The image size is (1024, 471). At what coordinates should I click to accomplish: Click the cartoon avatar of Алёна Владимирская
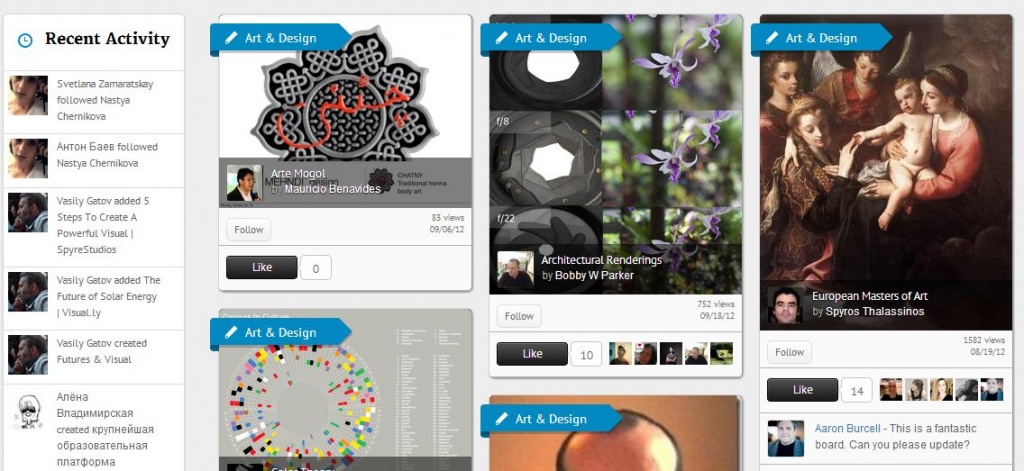(27, 412)
